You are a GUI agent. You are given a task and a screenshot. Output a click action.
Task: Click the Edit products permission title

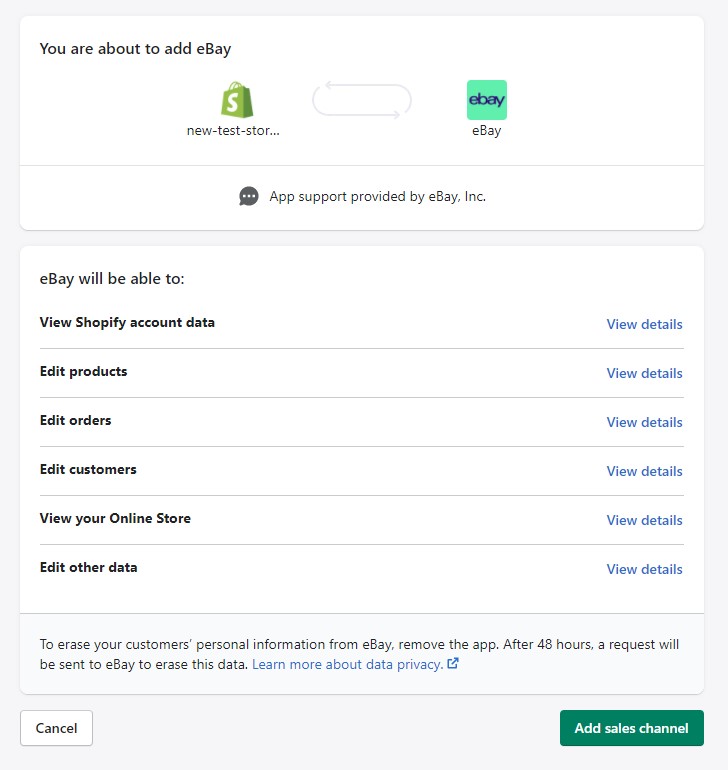pyautogui.click(x=84, y=371)
